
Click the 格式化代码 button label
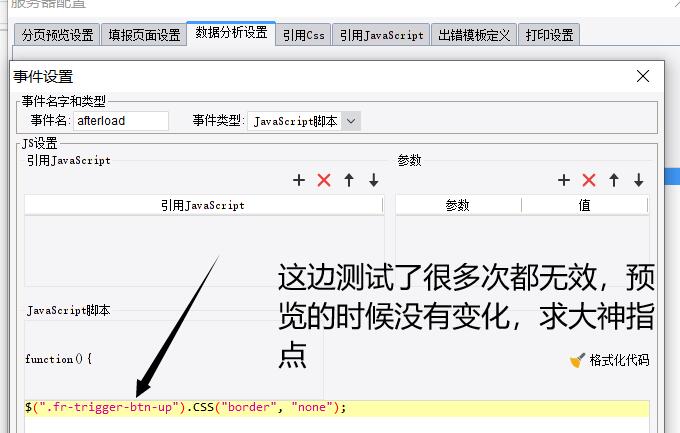coord(619,360)
